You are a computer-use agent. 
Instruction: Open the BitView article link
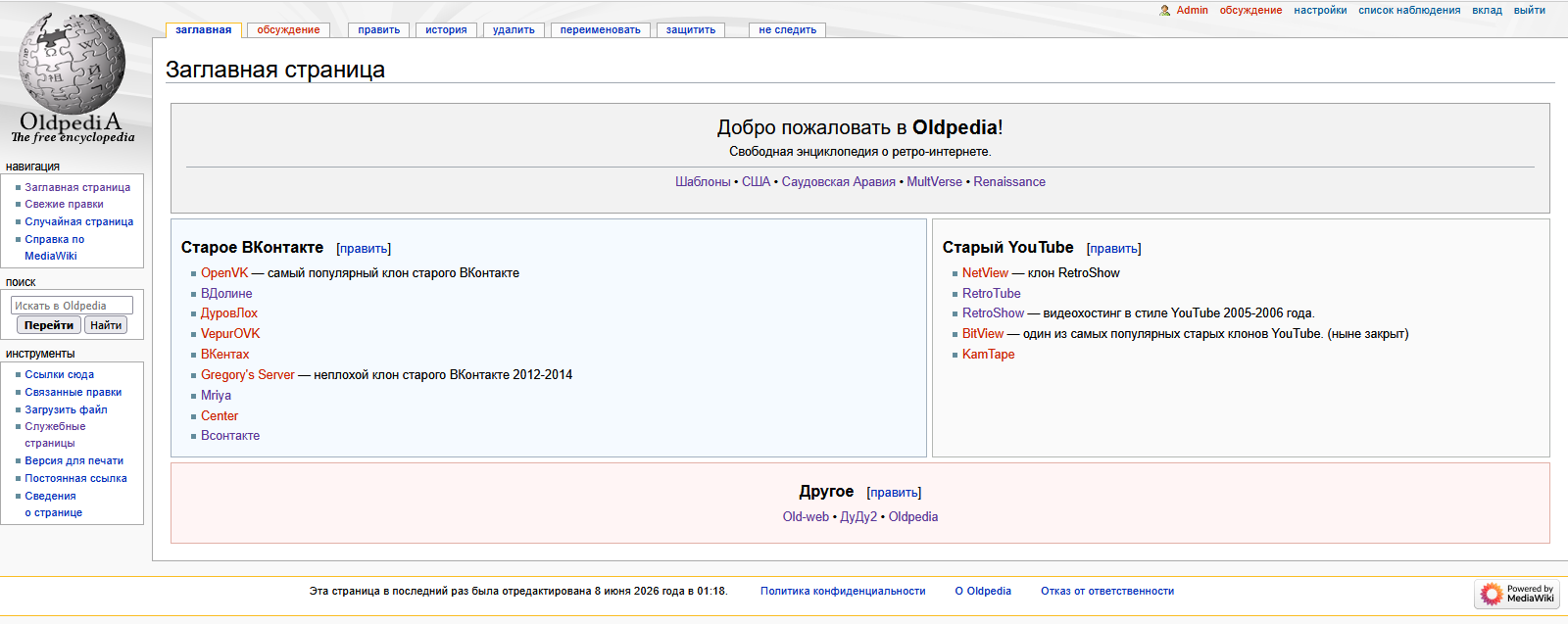coord(983,334)
